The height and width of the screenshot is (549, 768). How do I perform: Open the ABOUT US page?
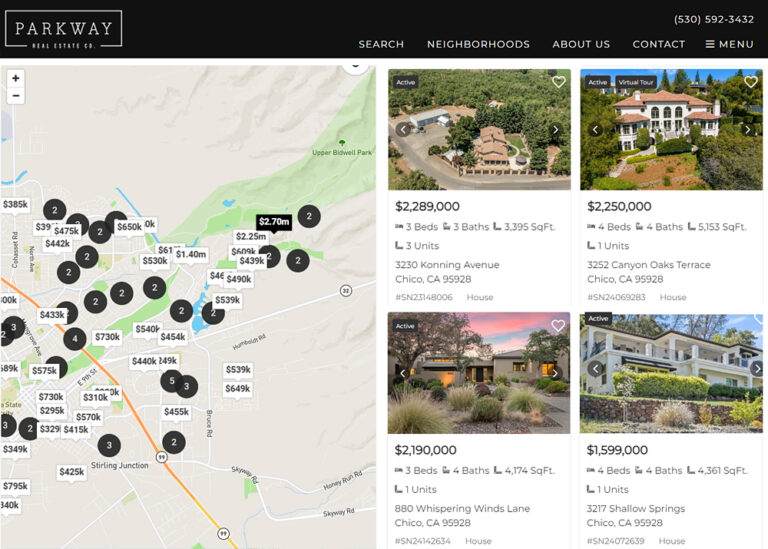coord(581,44)
